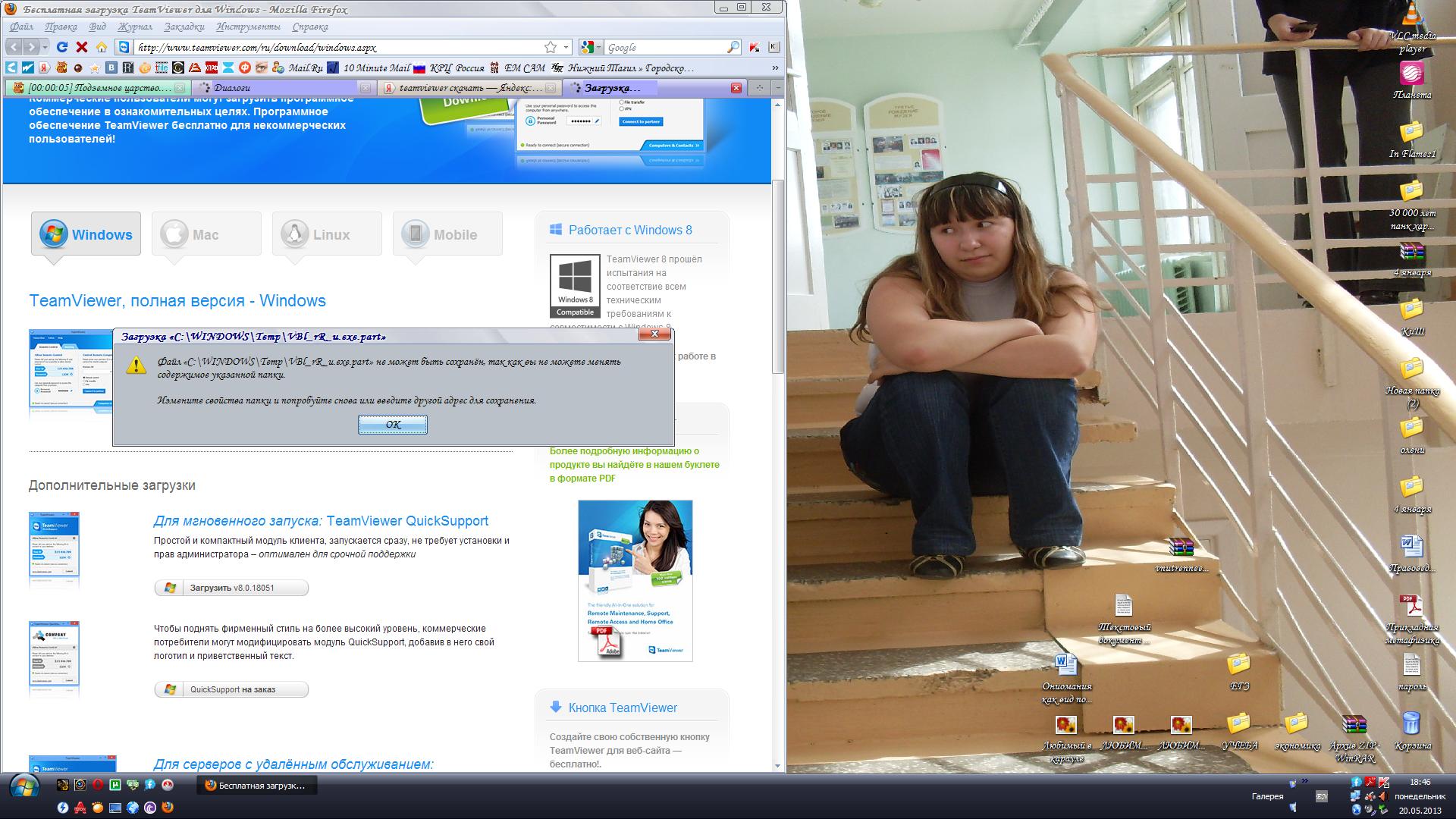
Task: Select the Mac platform tab
Action: click(206, 234)
